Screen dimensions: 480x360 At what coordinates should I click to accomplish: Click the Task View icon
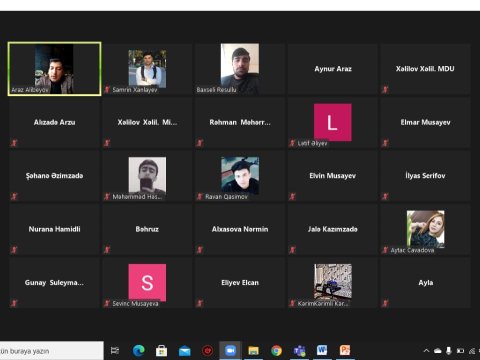115,350
